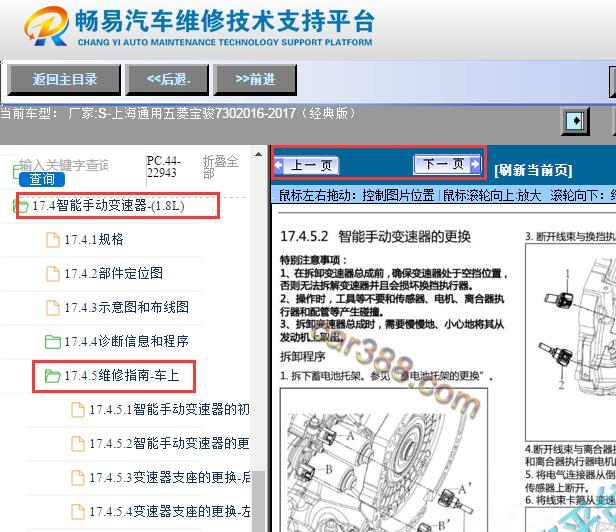Click the 刷新当前页 link

[x=533, y=170]
